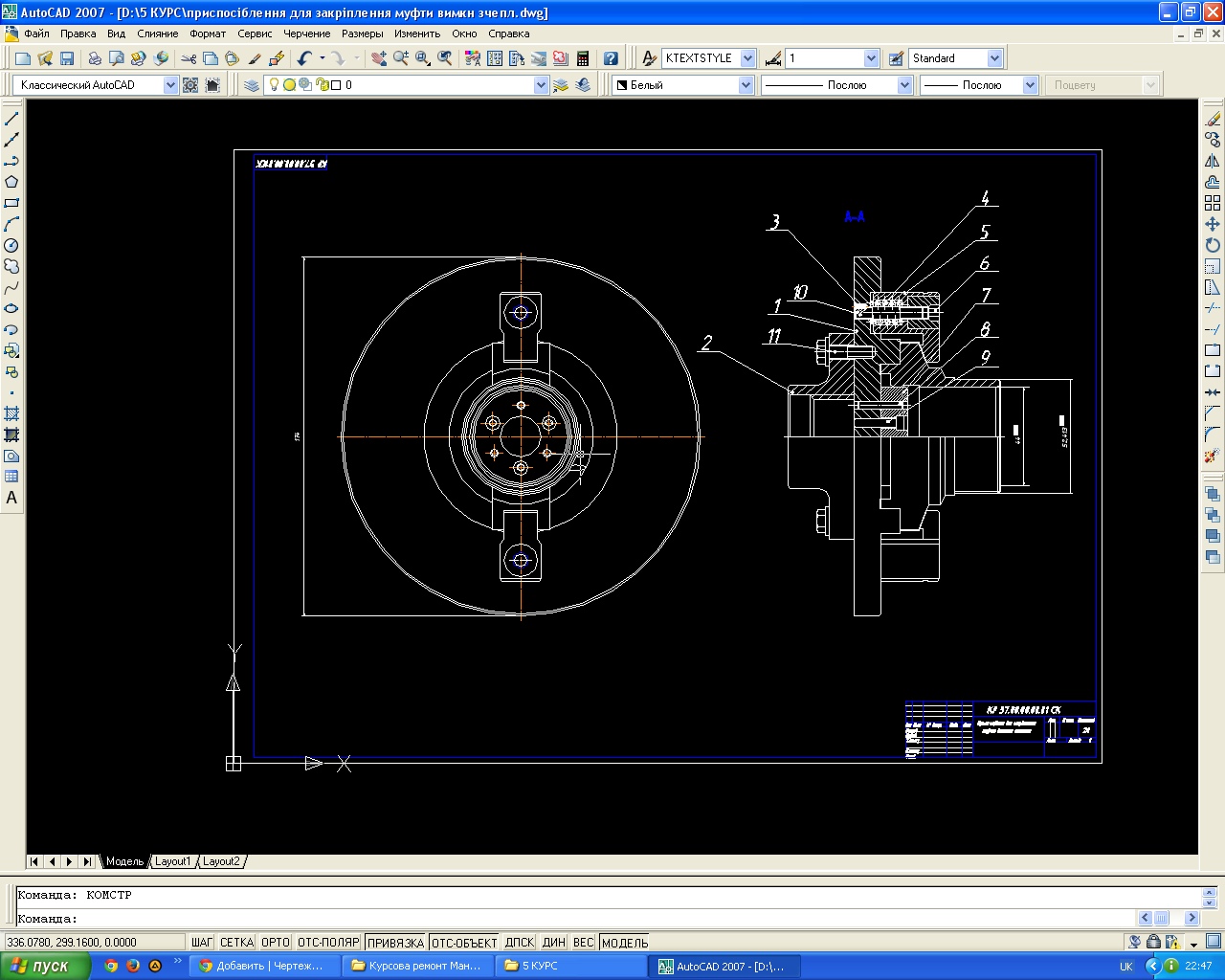This screenshot has width=1225, height=980.
Task: Click coordinates readout 336.0780, 299.1600
Action: 94,943
